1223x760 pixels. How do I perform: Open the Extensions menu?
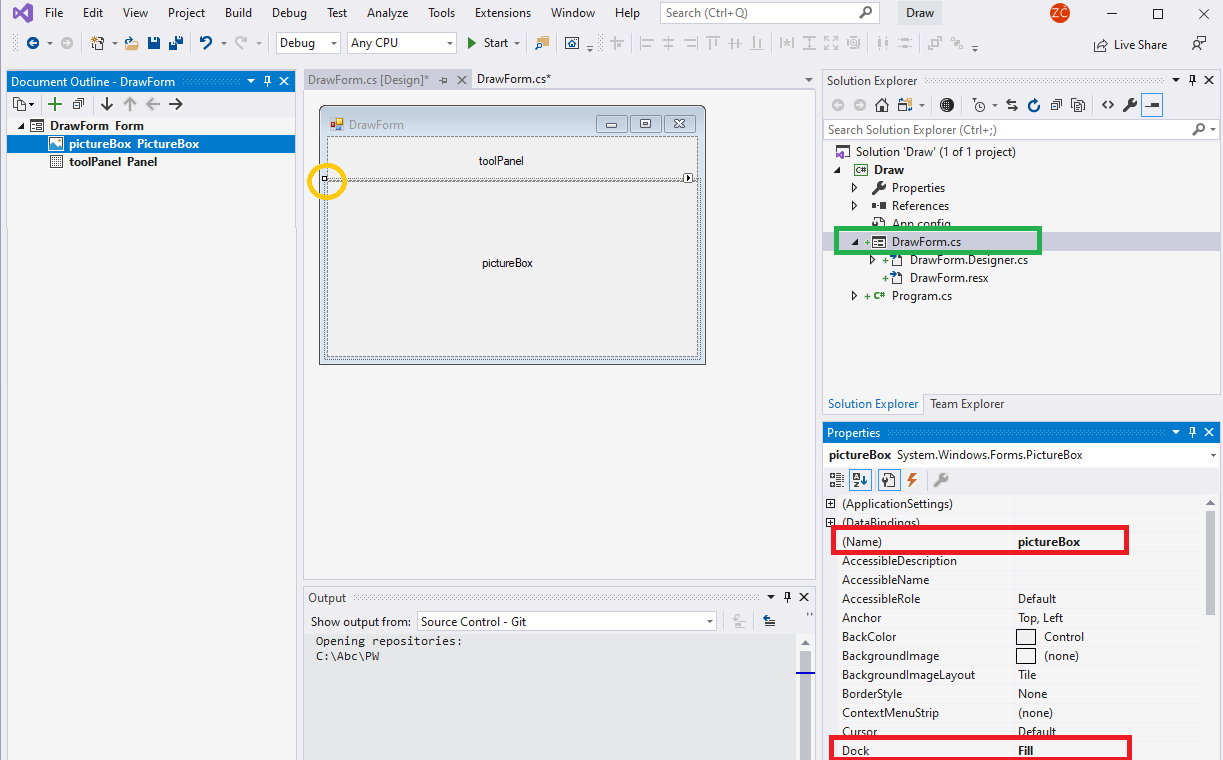pyautogui.click(x=503, y=13)
